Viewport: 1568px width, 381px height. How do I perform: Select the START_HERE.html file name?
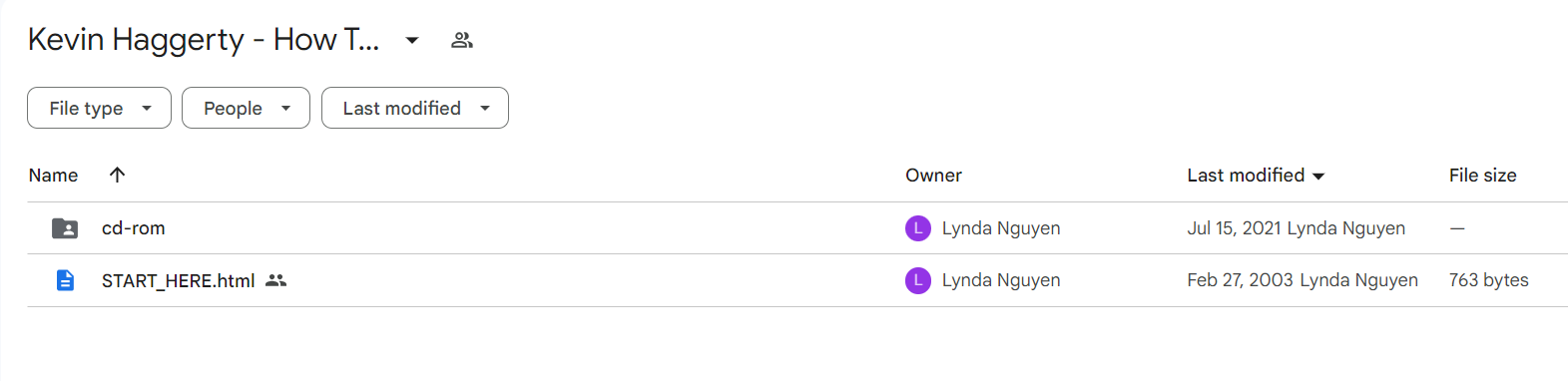point(179,280)
